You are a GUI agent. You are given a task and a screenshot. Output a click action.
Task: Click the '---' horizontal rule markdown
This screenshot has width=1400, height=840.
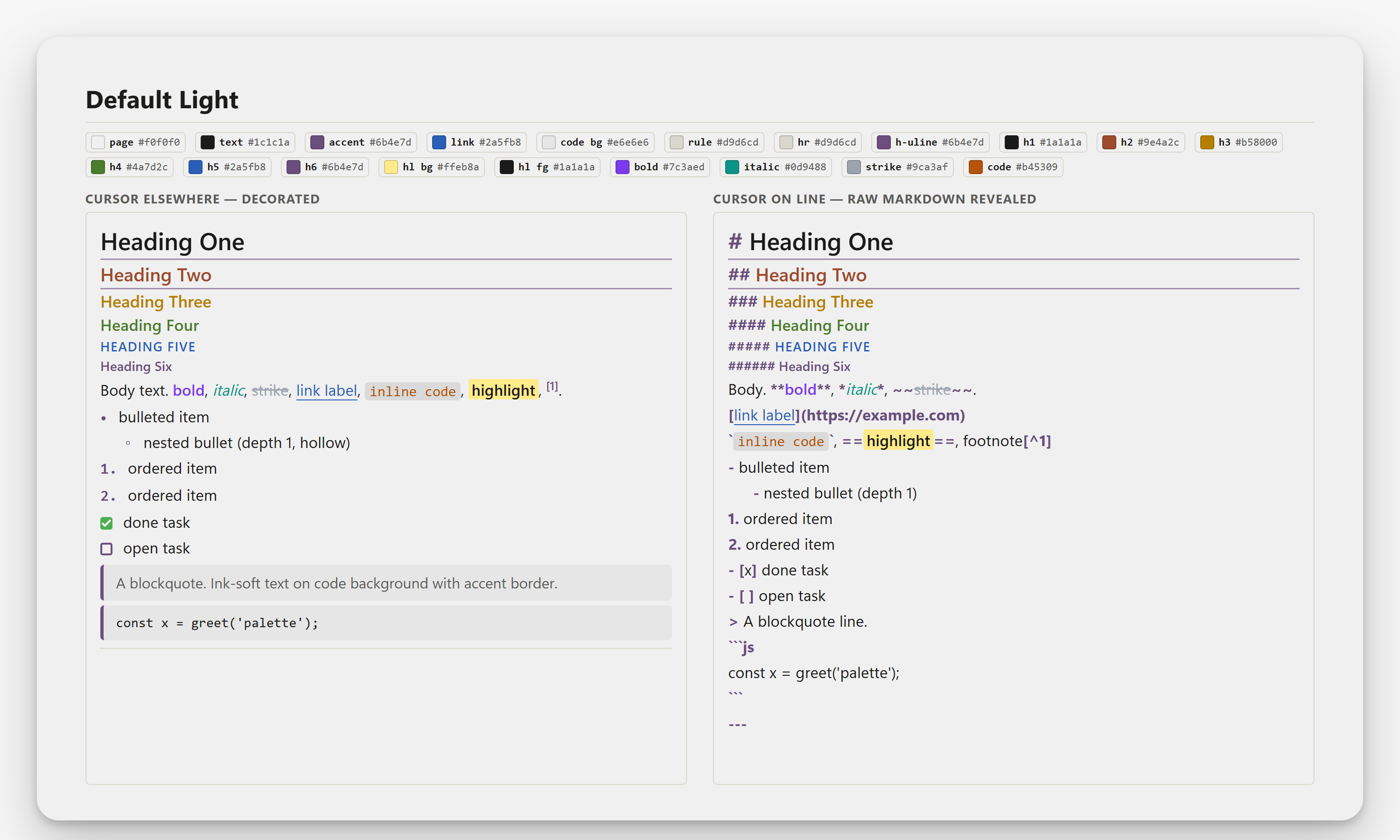point(737,725)
